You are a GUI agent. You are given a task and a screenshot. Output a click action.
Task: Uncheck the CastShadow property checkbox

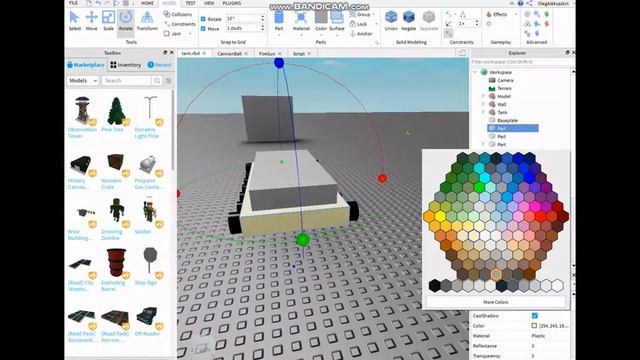(535, 316)
